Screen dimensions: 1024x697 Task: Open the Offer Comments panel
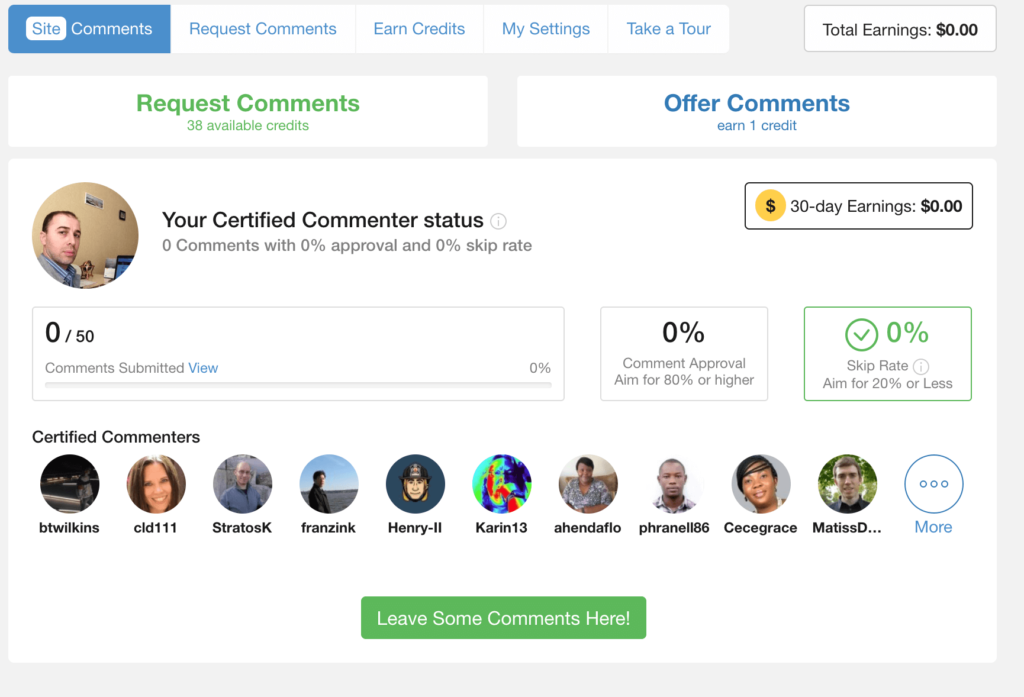(756, 110)
